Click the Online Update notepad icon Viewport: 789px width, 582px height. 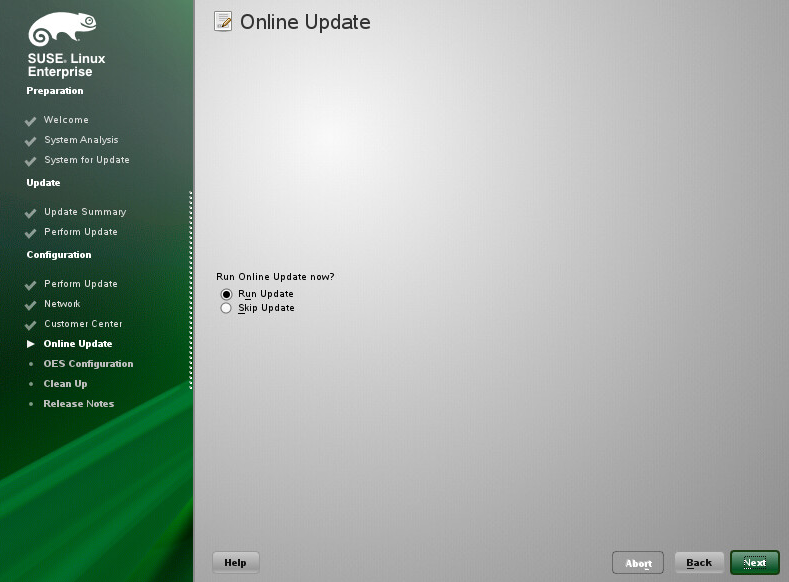pyautogui.click(x=223, y=22)
